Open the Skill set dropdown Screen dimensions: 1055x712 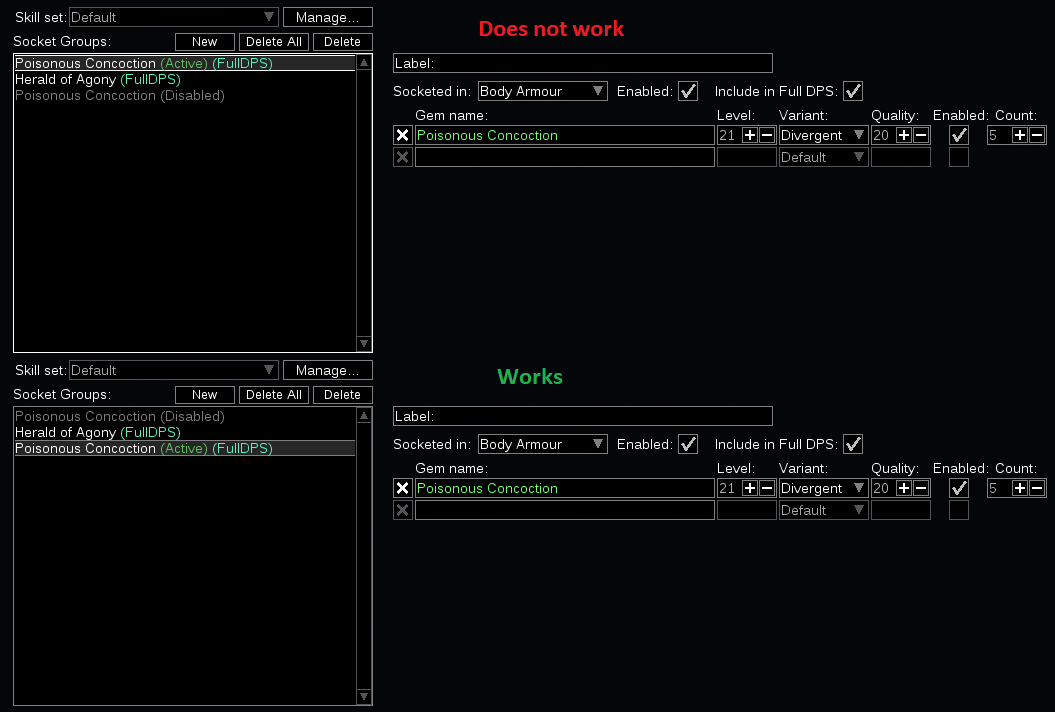tap(172, 16)
